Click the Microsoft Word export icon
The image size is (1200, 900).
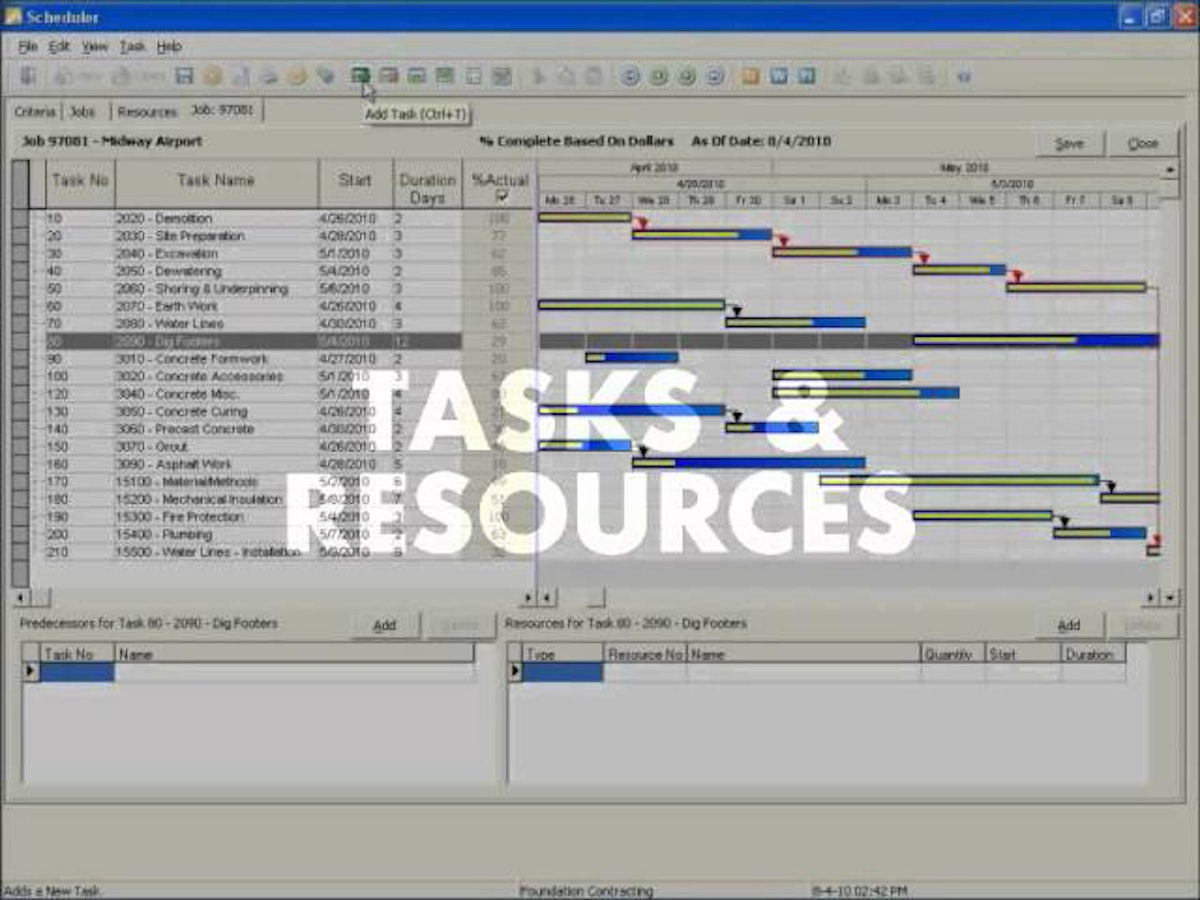(777, 75)
